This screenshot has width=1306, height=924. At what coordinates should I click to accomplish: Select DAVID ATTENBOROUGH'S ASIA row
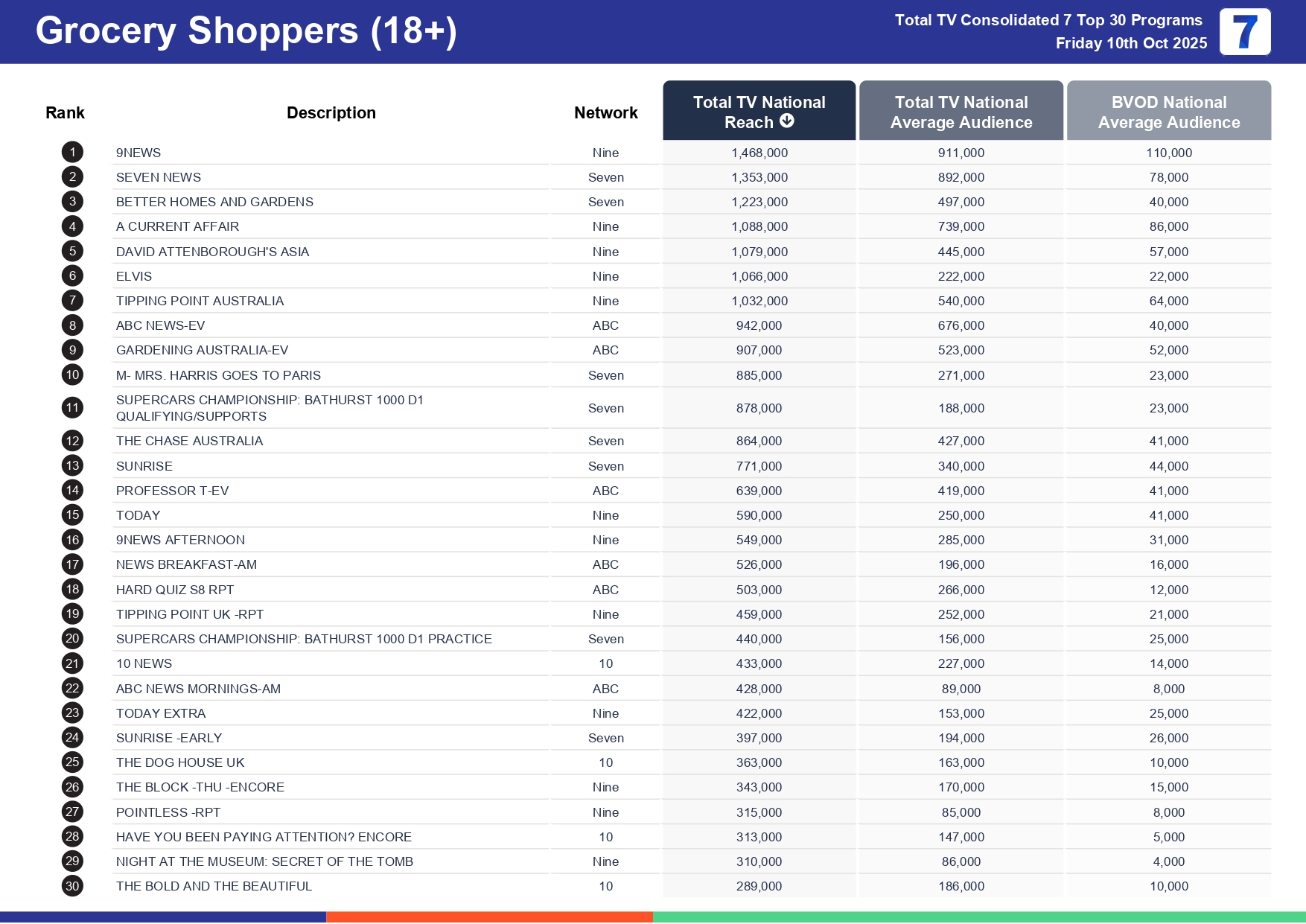click(x=212, y=252)
